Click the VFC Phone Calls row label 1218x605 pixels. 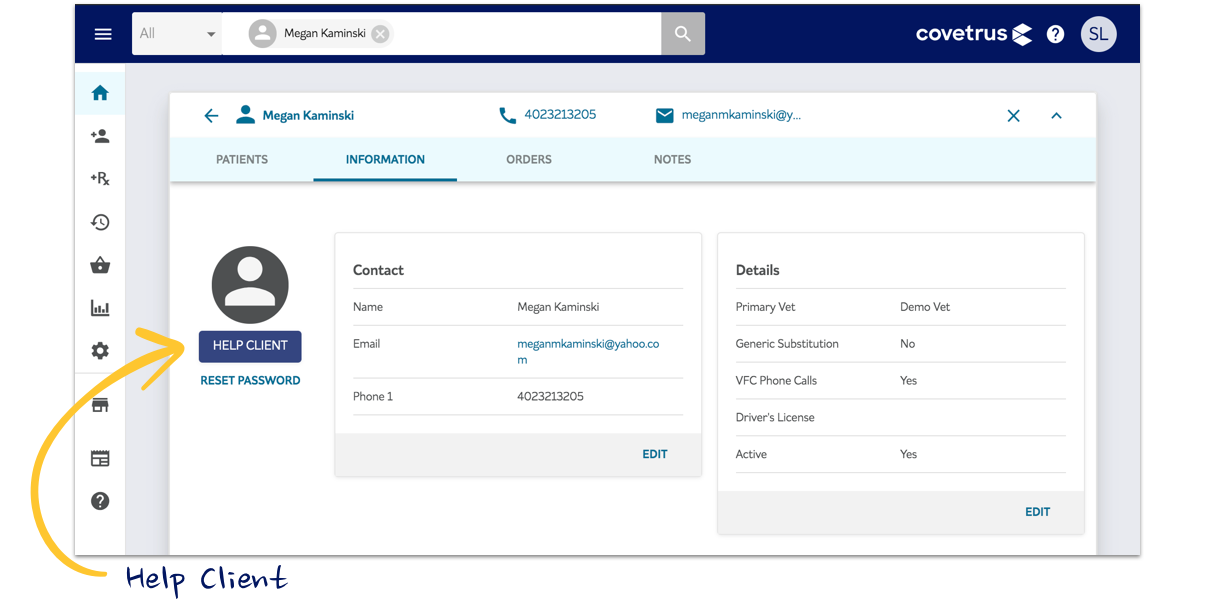(776, 381)
